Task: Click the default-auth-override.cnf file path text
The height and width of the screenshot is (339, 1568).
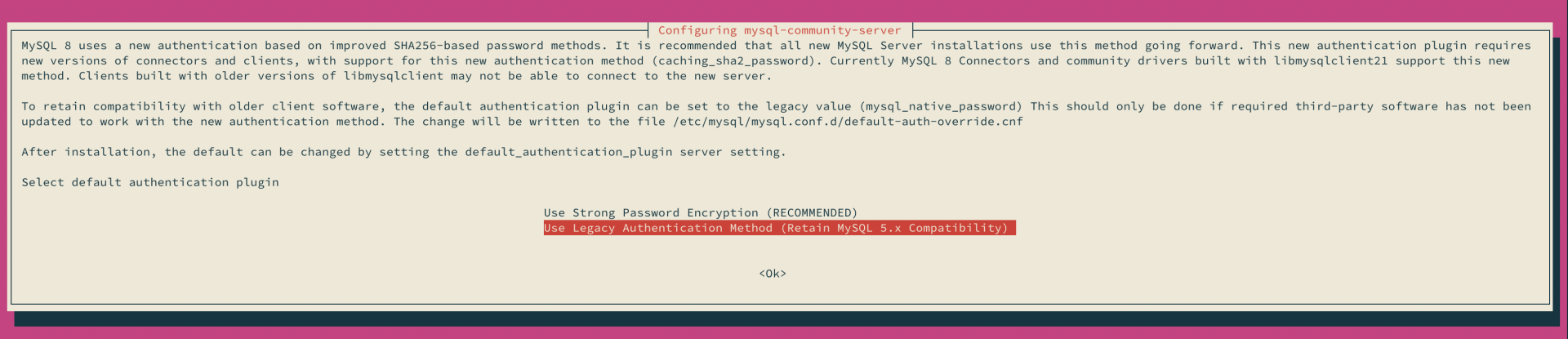Action: pyautogui.click(x=848, y=122)
